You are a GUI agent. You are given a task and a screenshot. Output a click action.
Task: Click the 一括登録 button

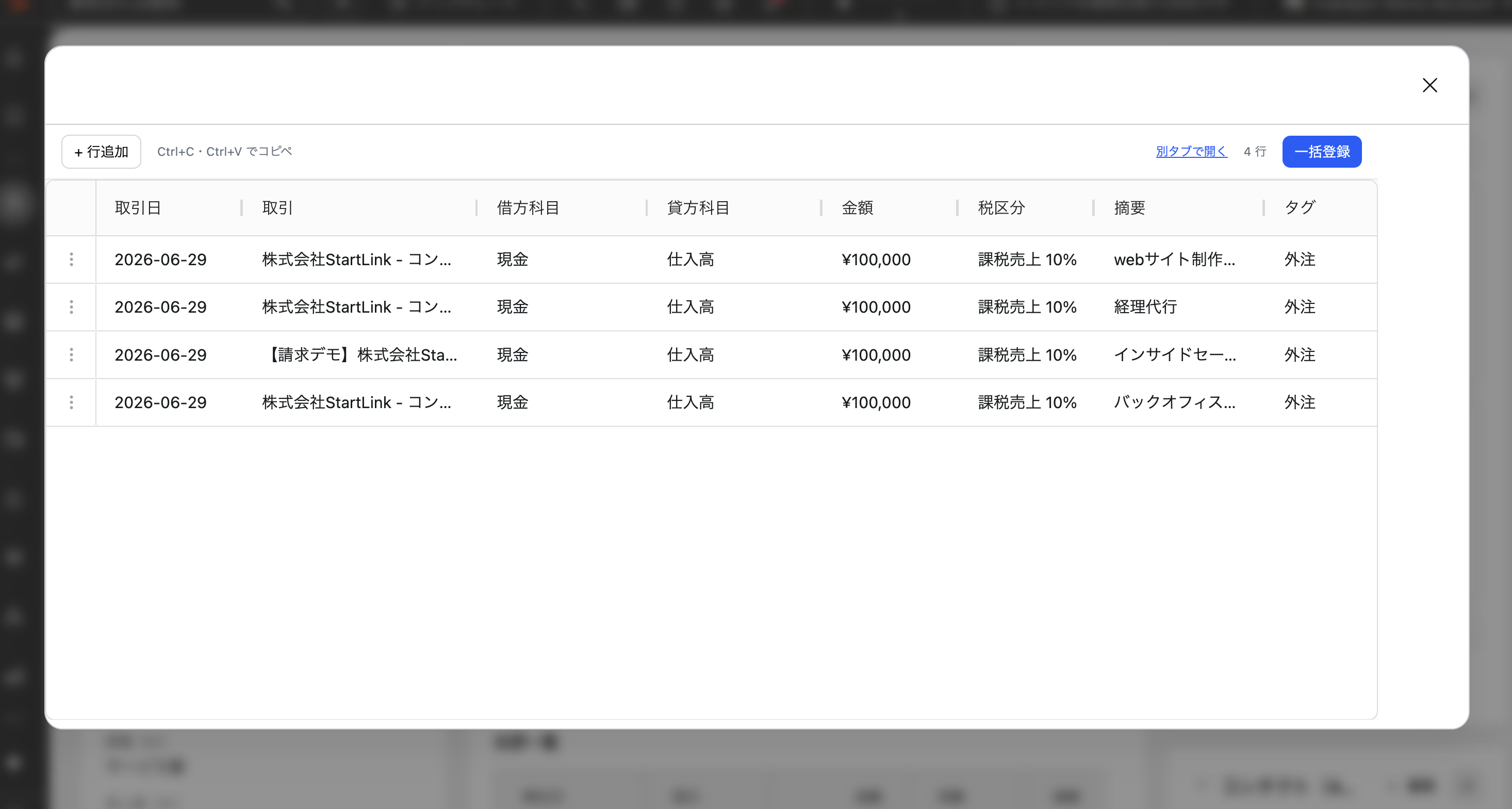pyautogui.click(x=1322, y=152)
